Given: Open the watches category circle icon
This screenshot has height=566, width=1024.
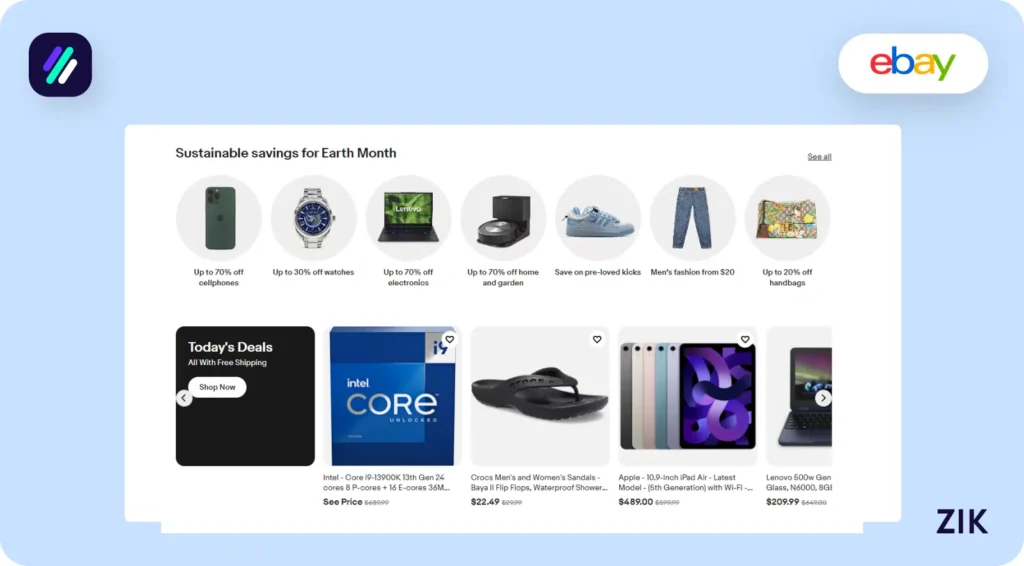Looking at the screenshot, I should click(314, 218).
